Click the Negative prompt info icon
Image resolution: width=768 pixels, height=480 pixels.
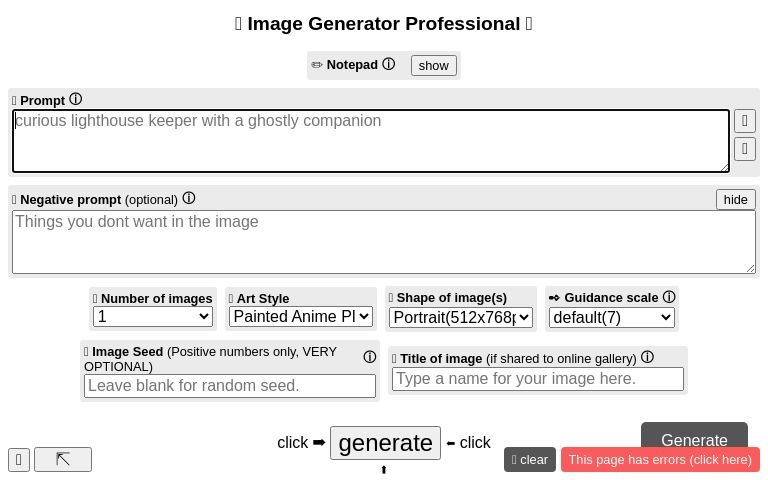189,198
